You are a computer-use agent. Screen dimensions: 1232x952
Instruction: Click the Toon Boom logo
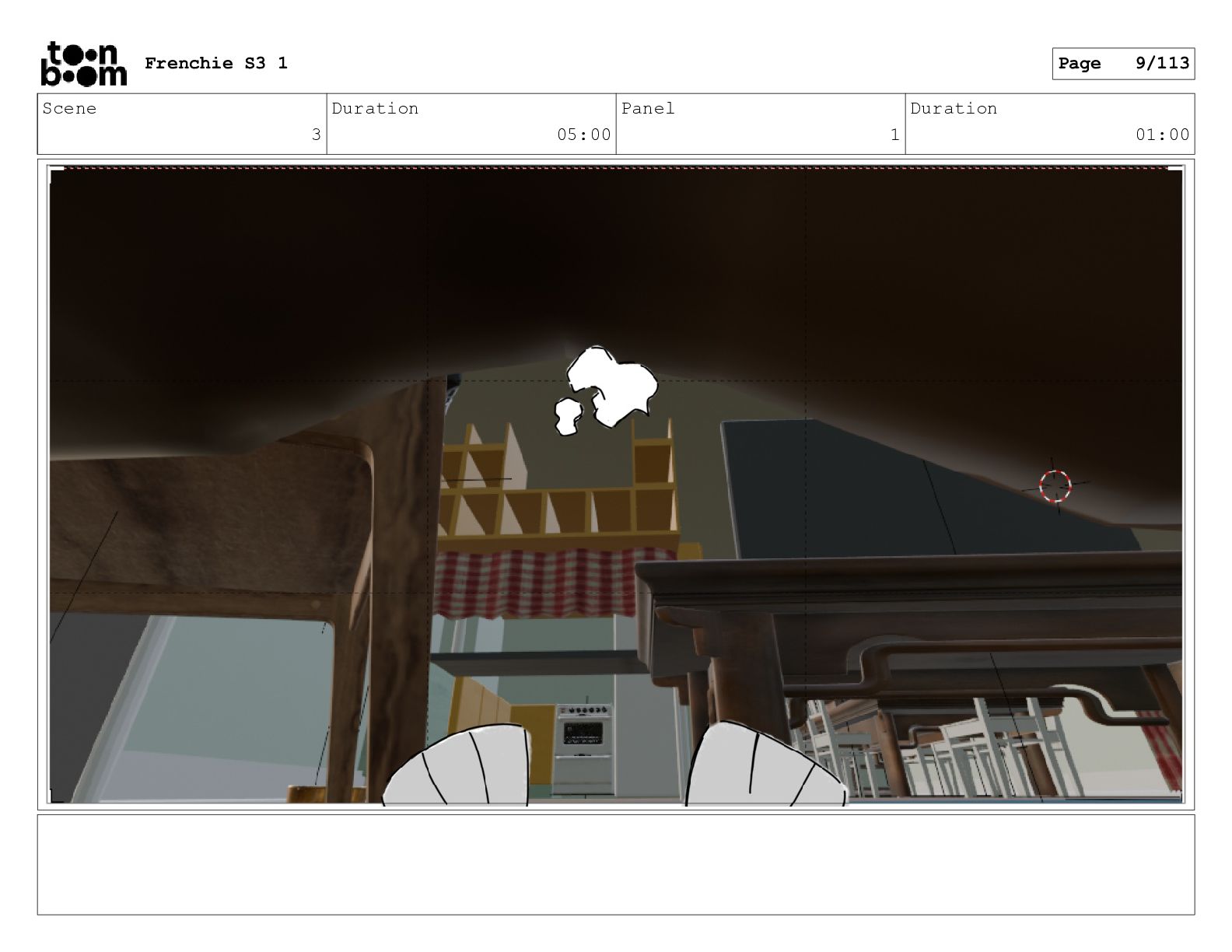83,63
